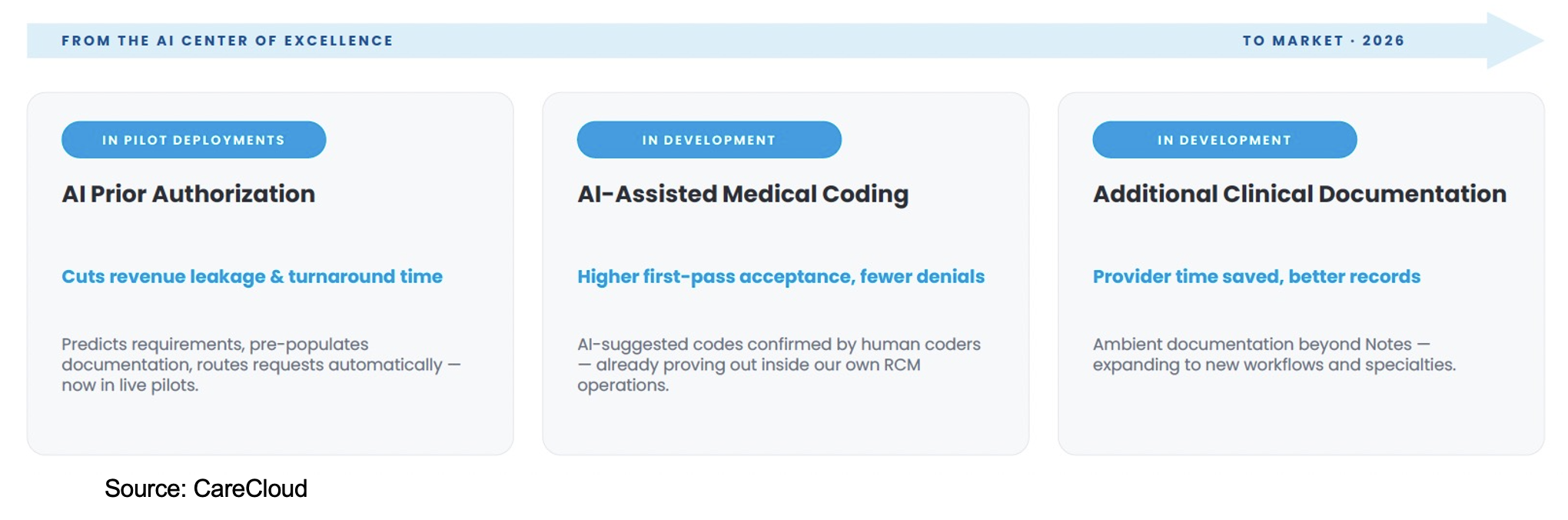Click 'Cuts revenue leakage & turnaround time'
Screen dimensions: 1568x520
pyautogui.click(x=252, y=276)
